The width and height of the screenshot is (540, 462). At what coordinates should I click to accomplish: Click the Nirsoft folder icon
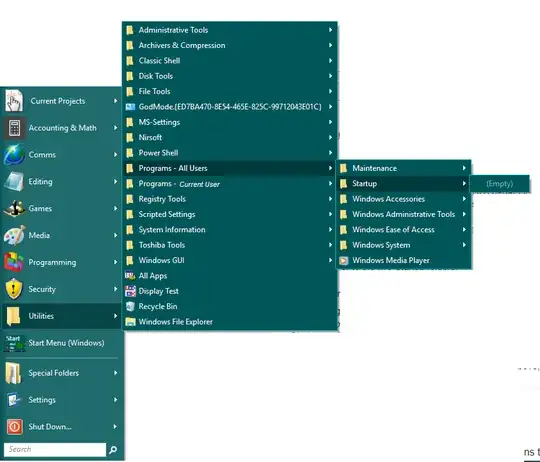click(x=130, y=138)
